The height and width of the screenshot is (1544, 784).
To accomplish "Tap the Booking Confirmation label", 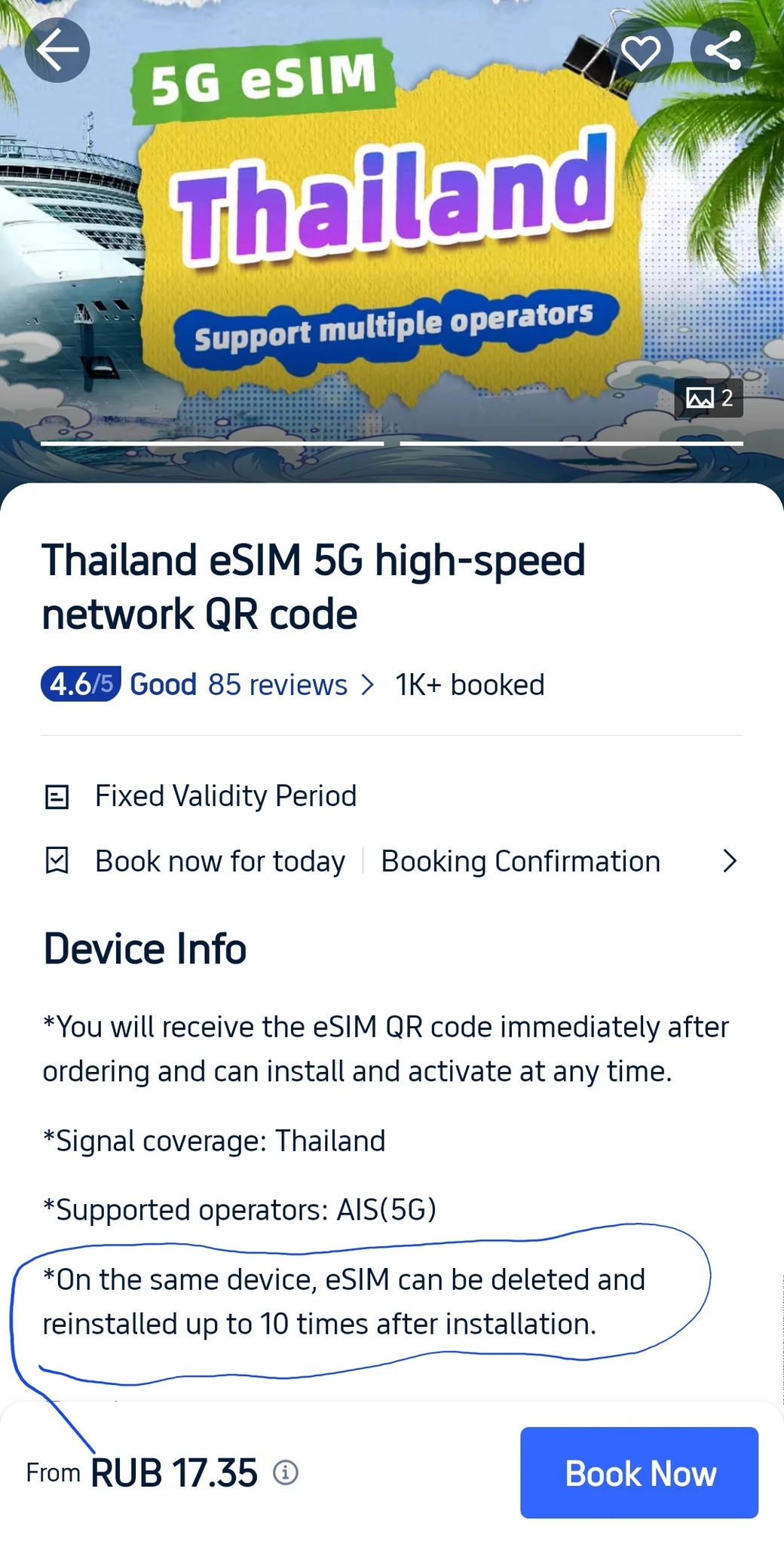I will [x=520, y=861].
